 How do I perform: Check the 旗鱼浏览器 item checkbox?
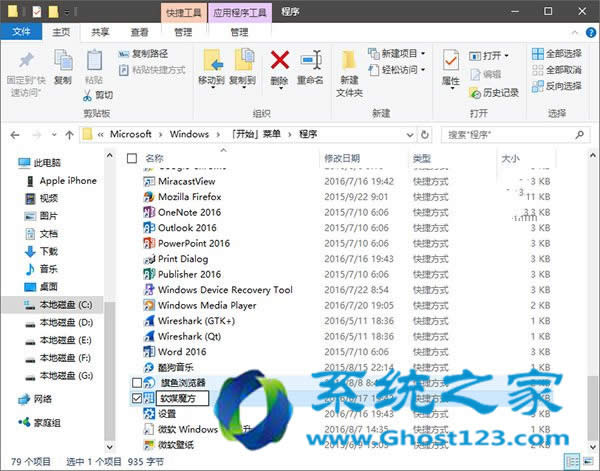(136, 382)
